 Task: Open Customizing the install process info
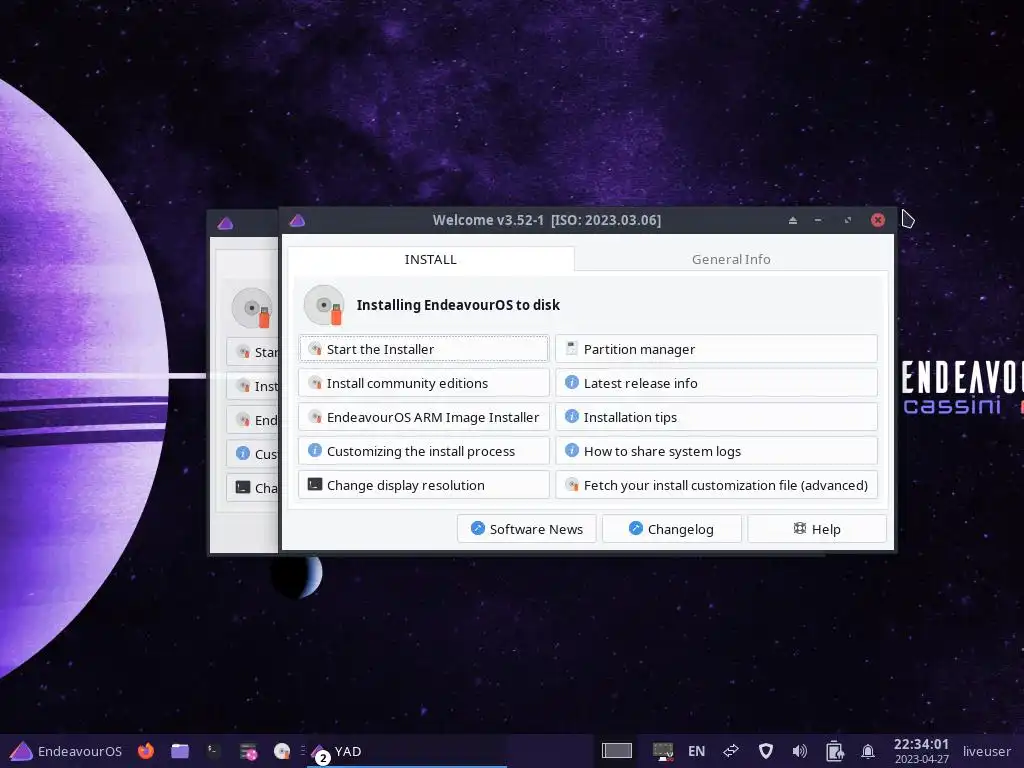pyautogui.click(x=423, y=451)
